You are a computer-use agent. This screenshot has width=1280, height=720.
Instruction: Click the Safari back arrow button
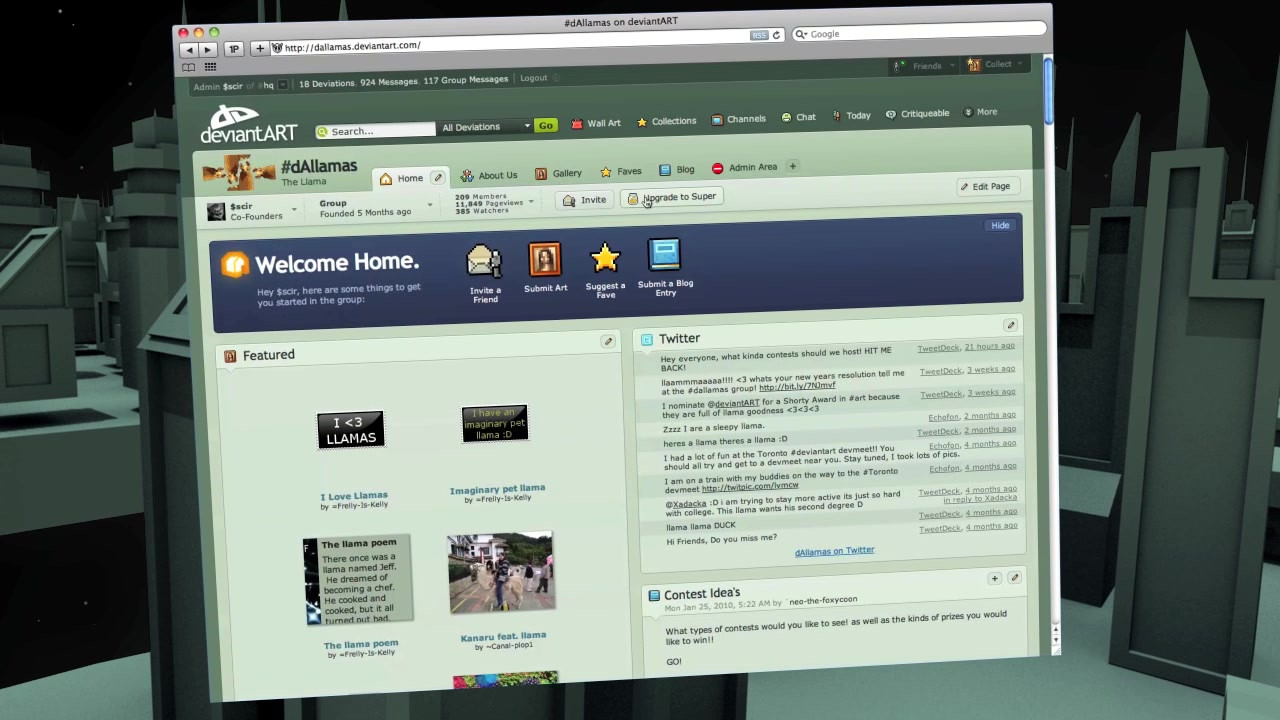(x=188, y=49)
